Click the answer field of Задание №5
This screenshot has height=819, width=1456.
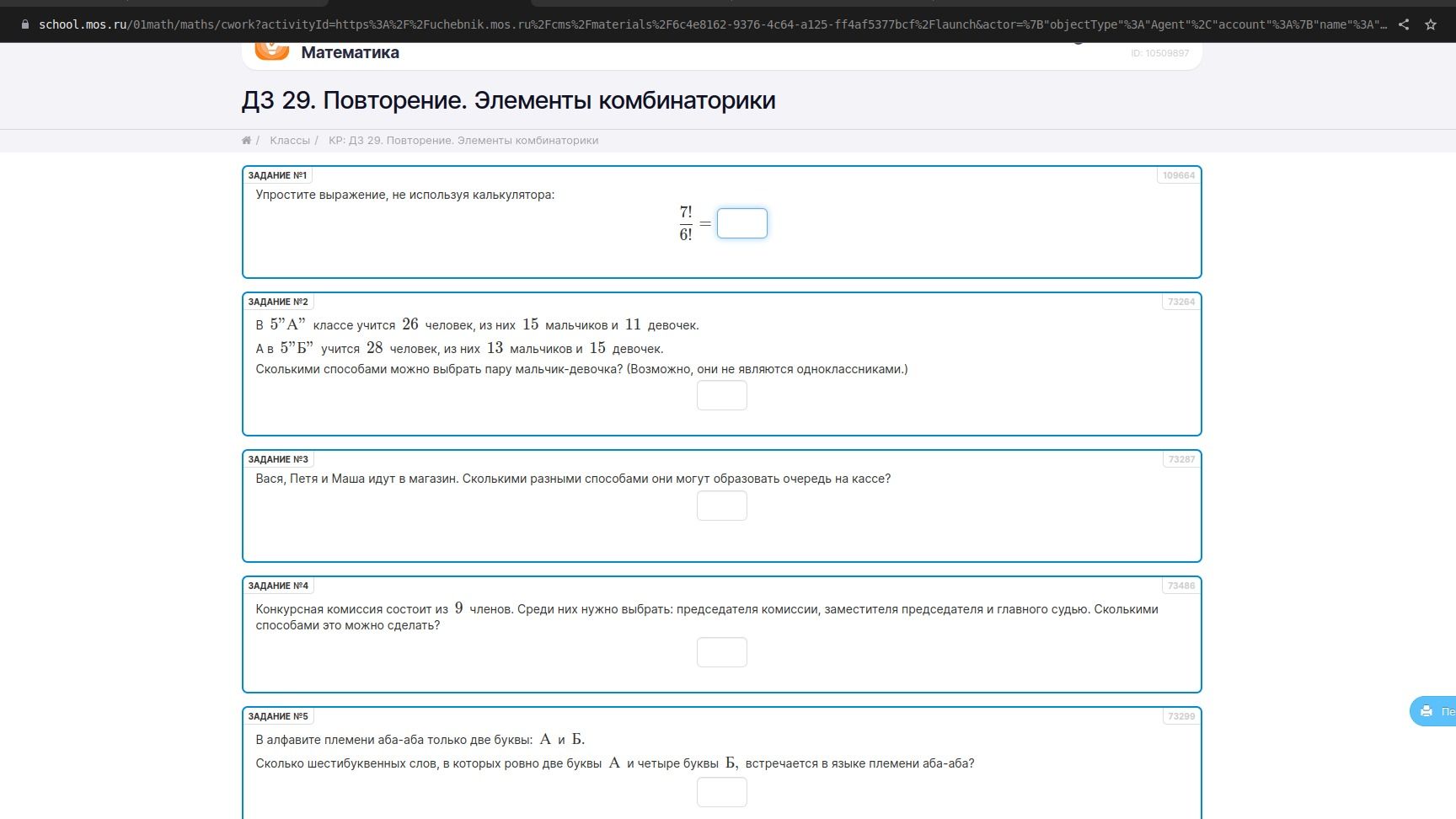(x=722, y=792)
